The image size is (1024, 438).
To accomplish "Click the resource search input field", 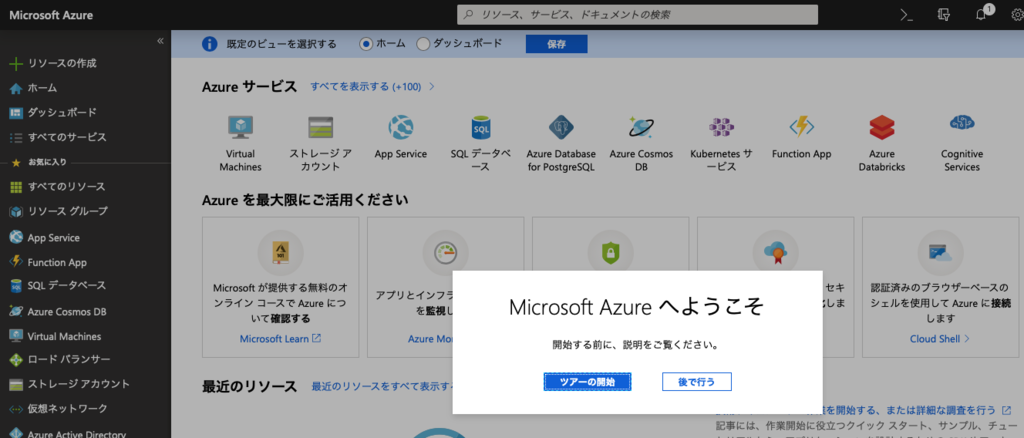I will pos(637,14).
